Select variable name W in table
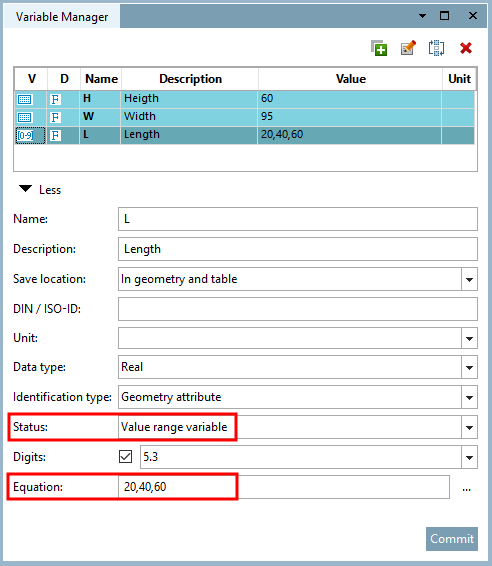The width and height of the screenshot is (492, 566). click(x=100, y=117)
